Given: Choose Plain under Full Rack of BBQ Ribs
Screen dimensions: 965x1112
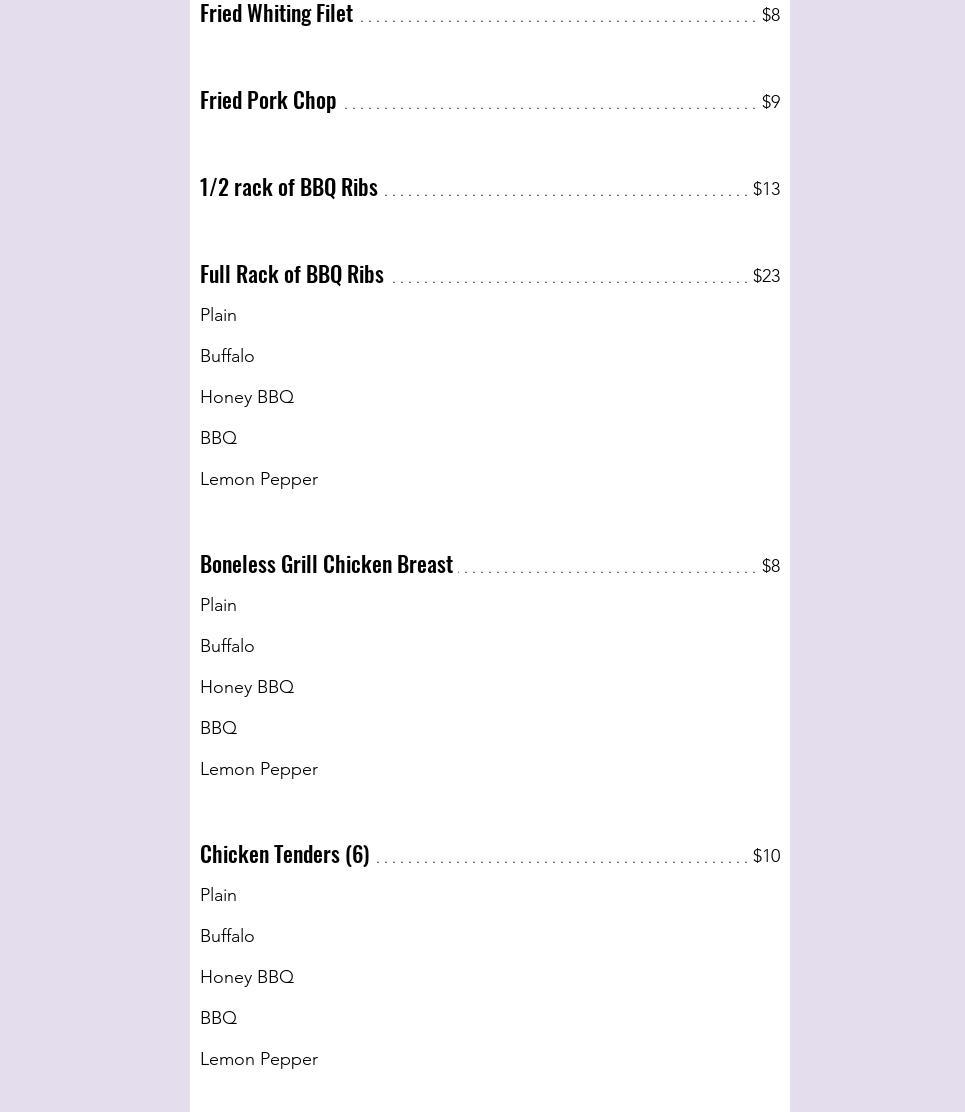Looking at the screenshot, I should (218, 316).
